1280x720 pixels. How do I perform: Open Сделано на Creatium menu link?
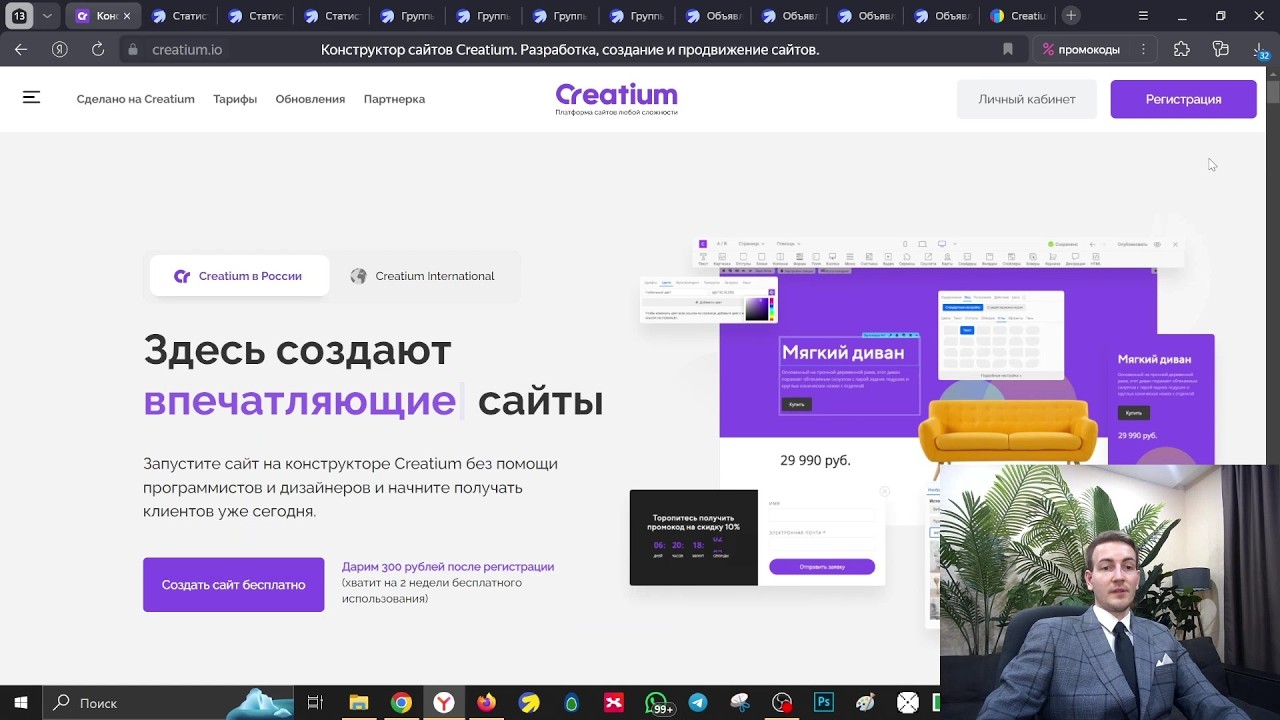click(x=136, y=99)
